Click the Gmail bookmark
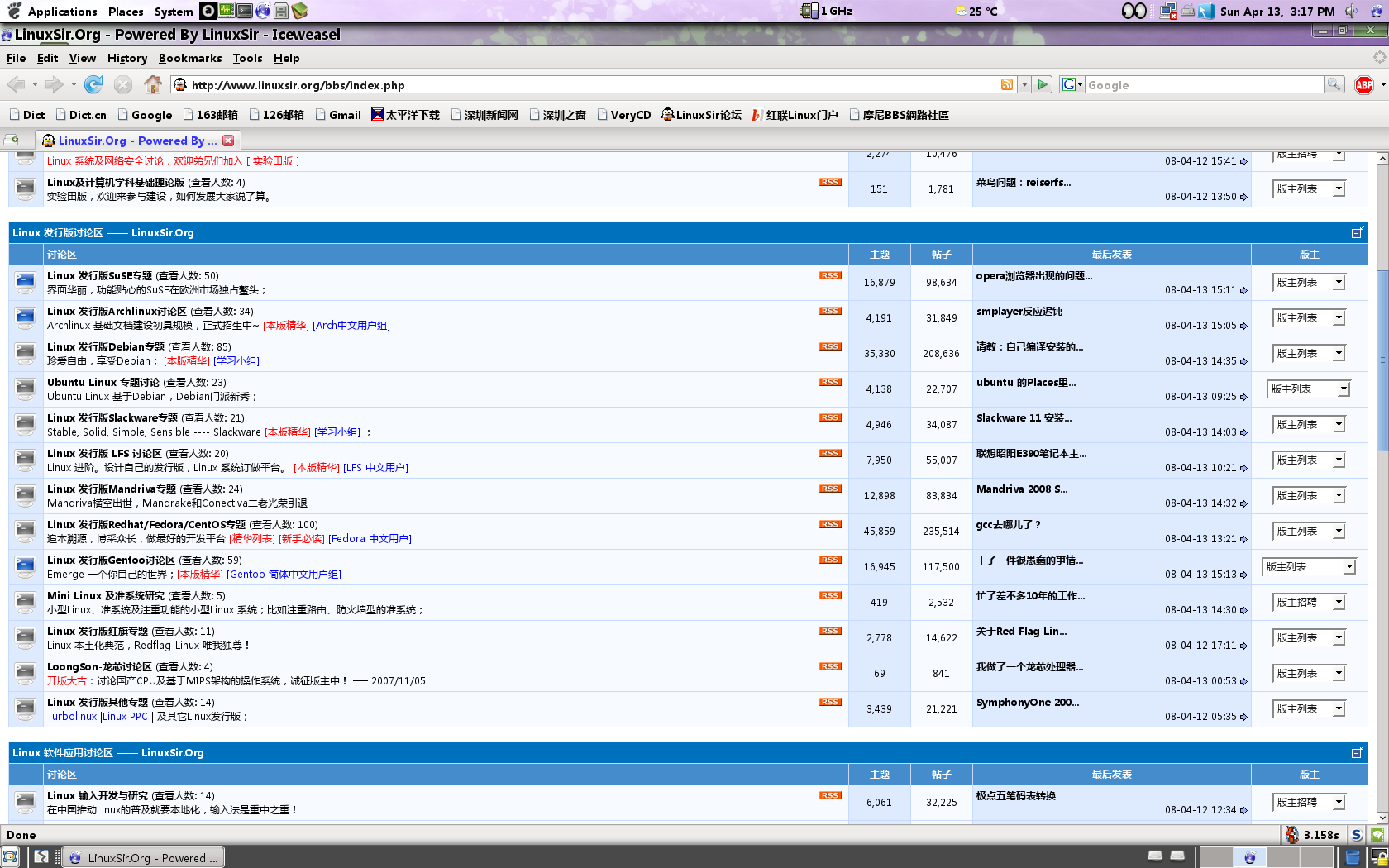1389x868 pixels. click(338, 115)
